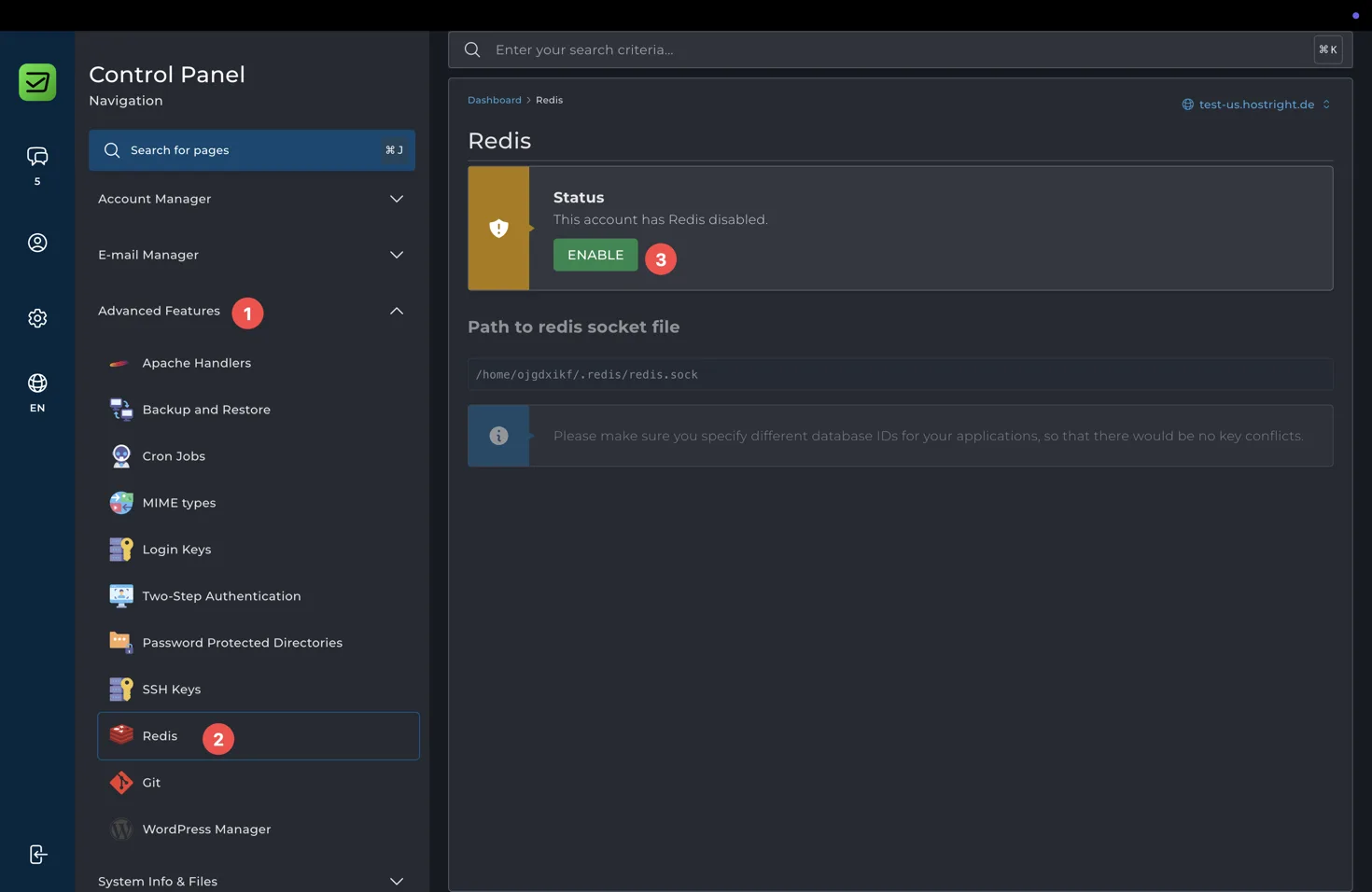Click the ⌘K shortcut badge
The height and width of the screenshot is (892, 1372).
tap(1328, 49)
